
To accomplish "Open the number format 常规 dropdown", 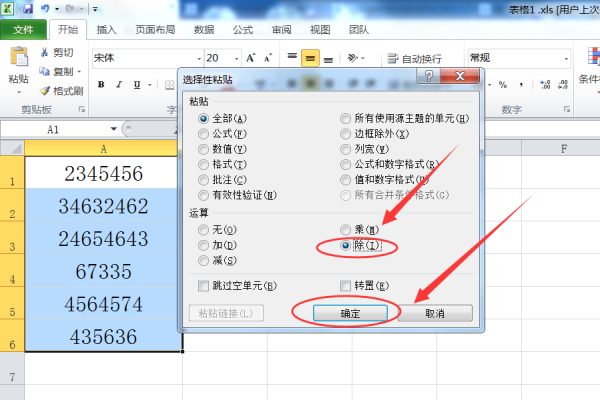I will coord(566,59).
